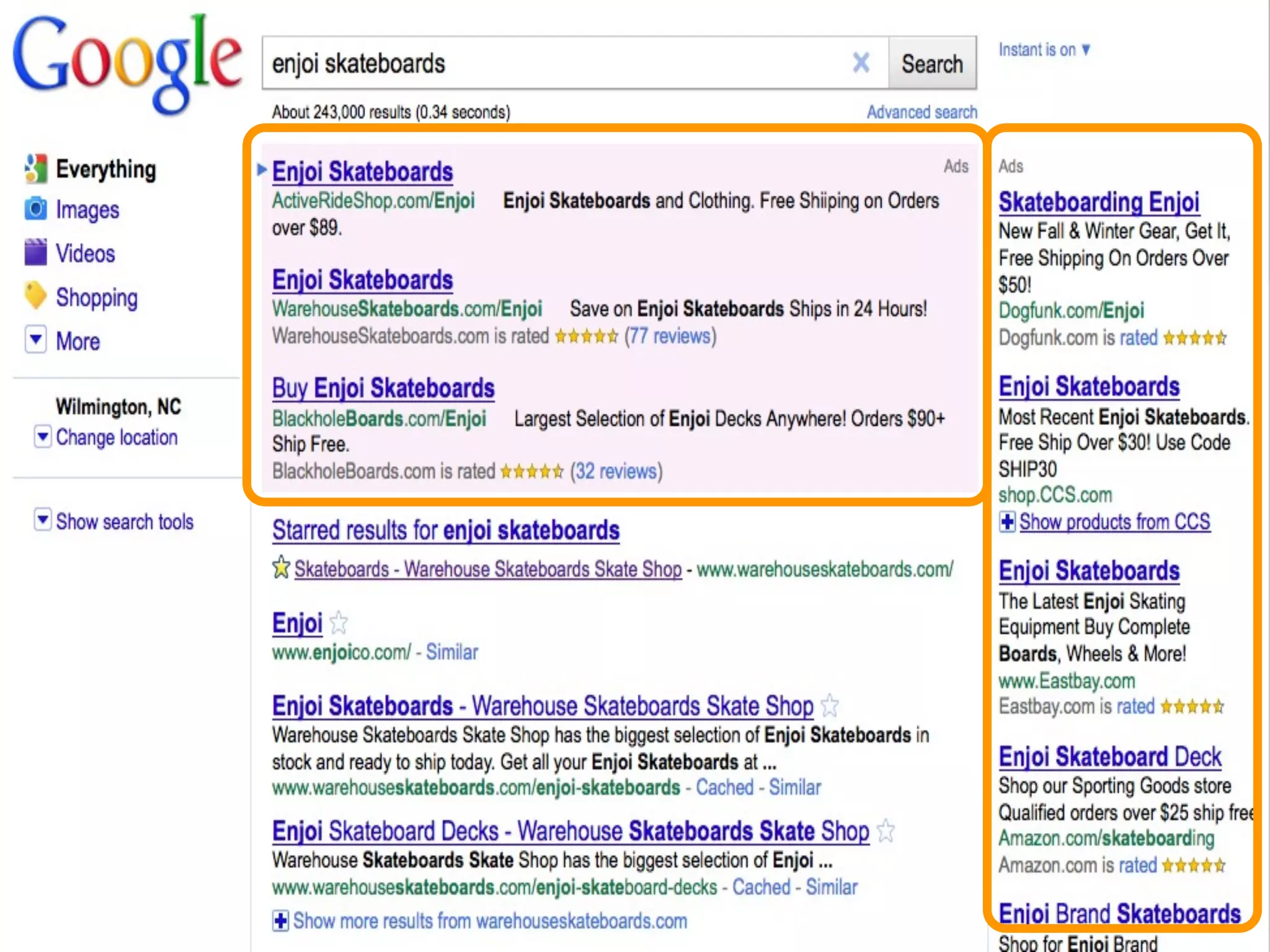Click the Shopping tag icon
This screenshot has height=952, width=1270.
35,296
